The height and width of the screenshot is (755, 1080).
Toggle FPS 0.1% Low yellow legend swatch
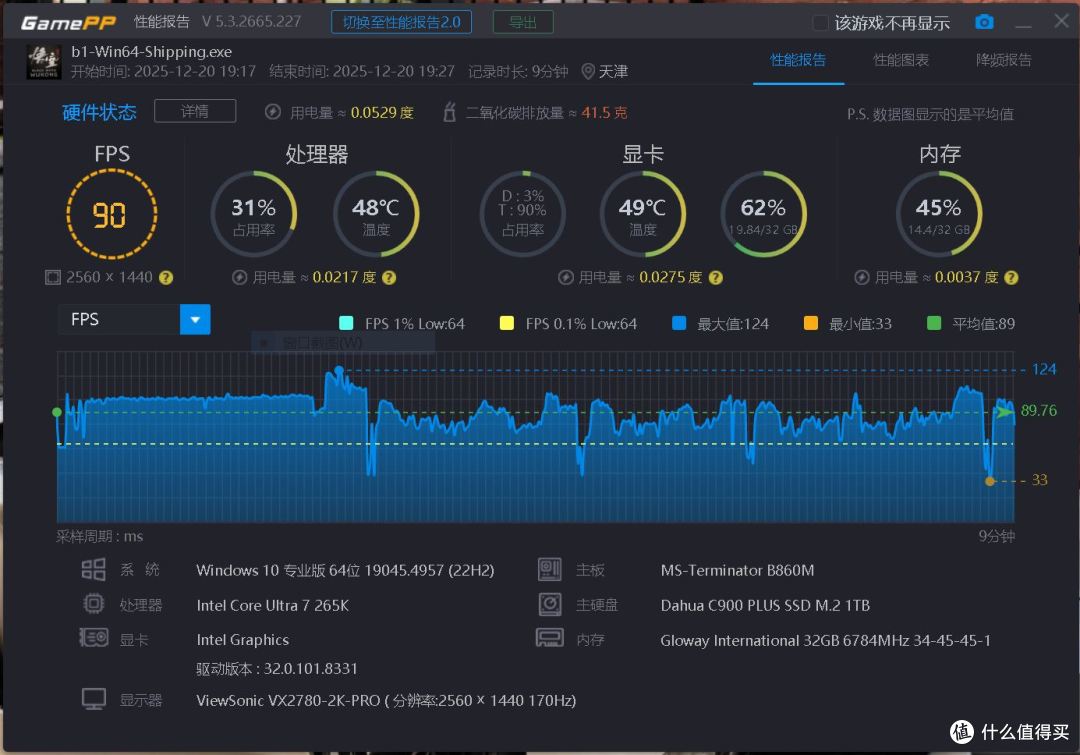(507, 323)
